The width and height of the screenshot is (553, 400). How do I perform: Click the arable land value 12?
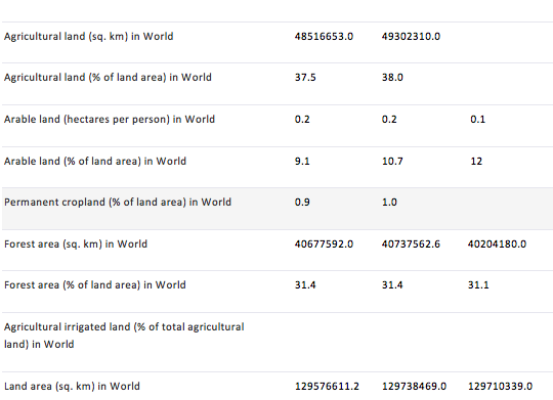click(x=476, y=161)
